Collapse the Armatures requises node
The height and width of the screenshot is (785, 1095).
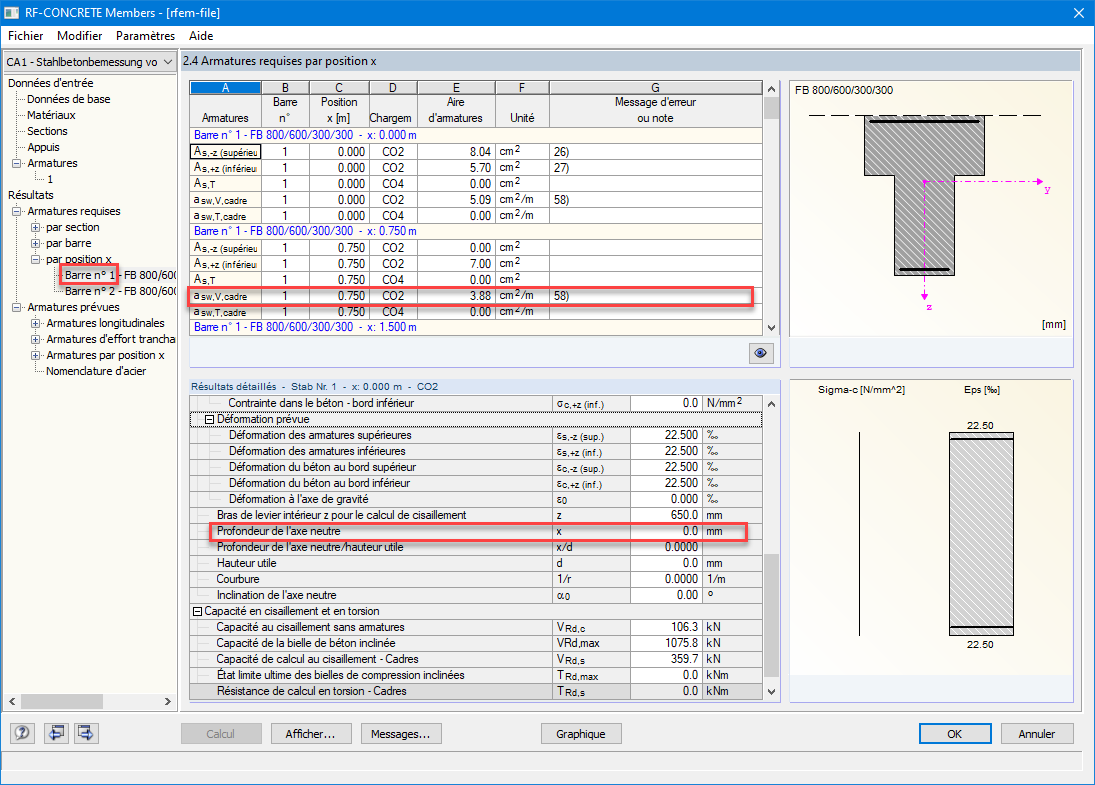coord(17,212)
